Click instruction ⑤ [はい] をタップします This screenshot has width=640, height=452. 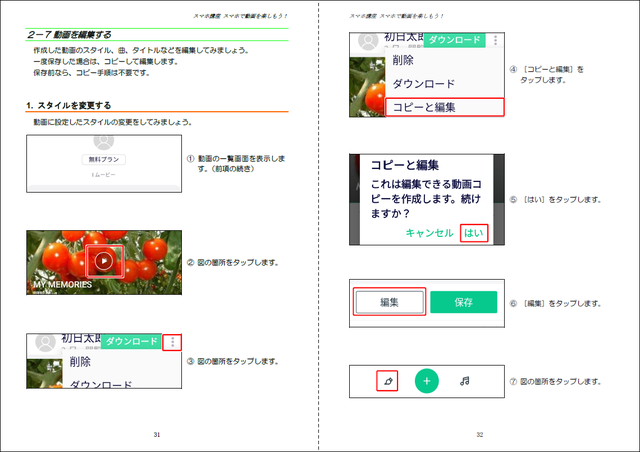(x=556, y=200)
